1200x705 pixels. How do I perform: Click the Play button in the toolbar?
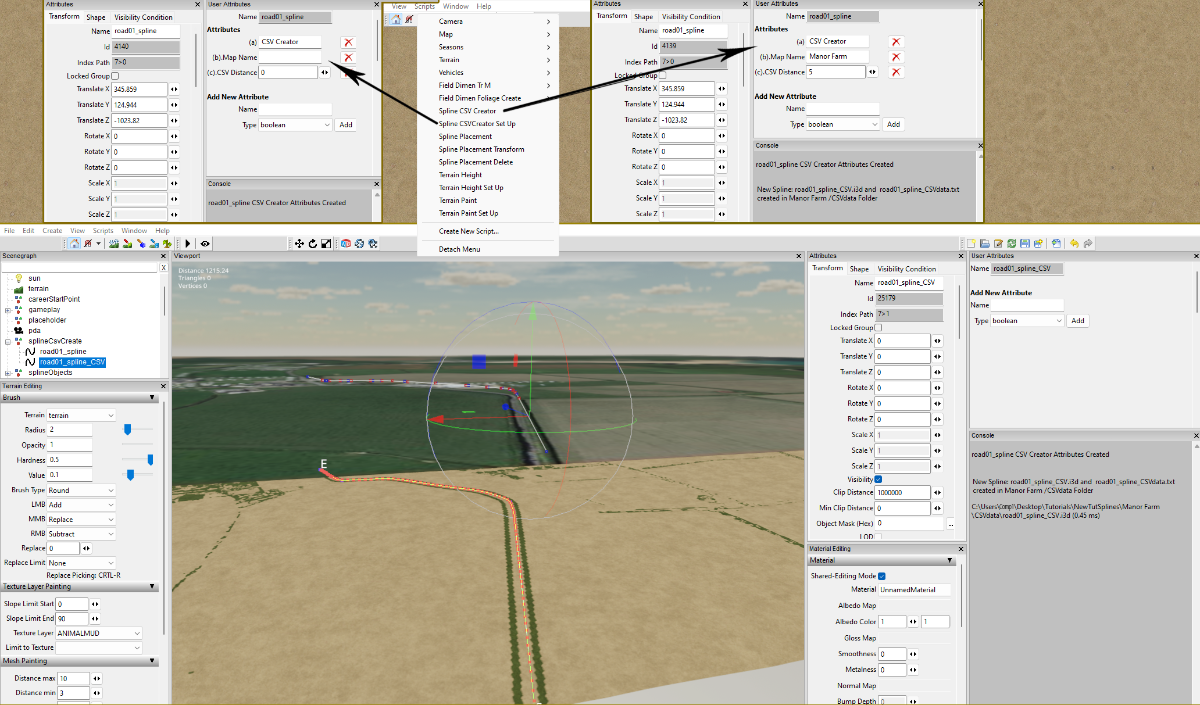[x=188, y=243]
